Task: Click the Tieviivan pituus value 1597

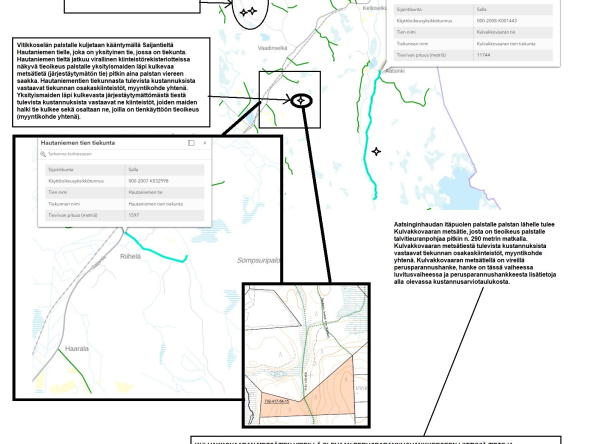Action: point(134,215)
